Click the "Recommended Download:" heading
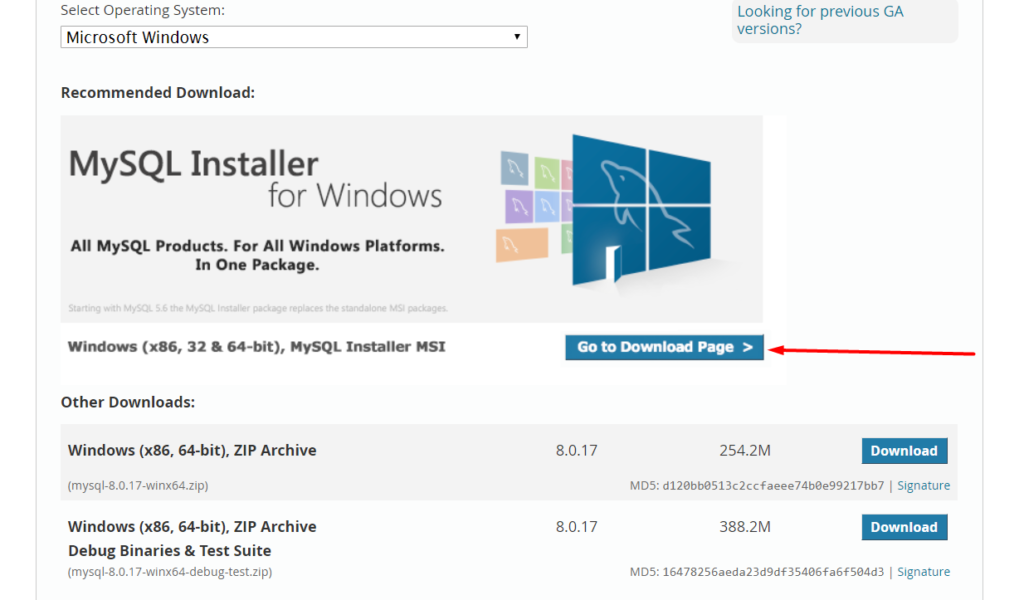Image resolution: width=1024 pixels, height=600 pixels. pos(157,92)
